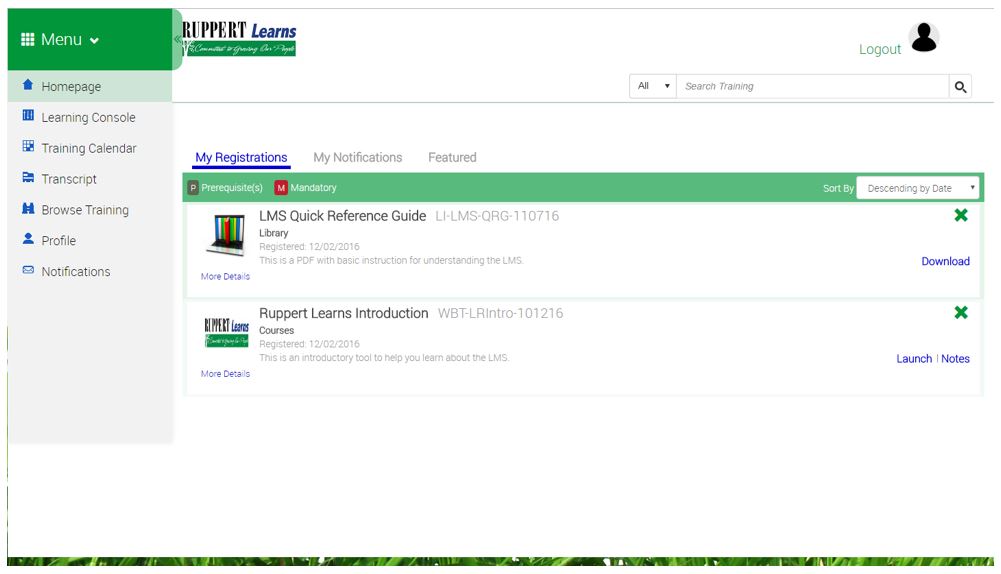Click Download for LMS Quick Reference Guide
This screenshot has height=574, width=1001.
tap(945, 261)
